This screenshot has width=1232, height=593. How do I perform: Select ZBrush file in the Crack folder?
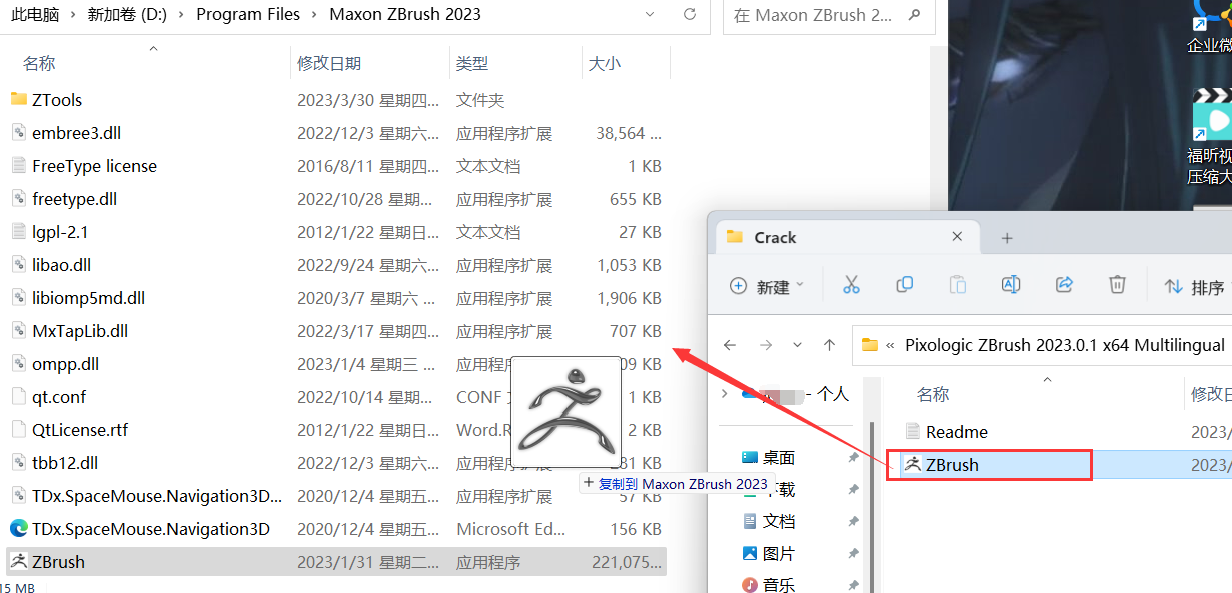[x=952, y=465]
